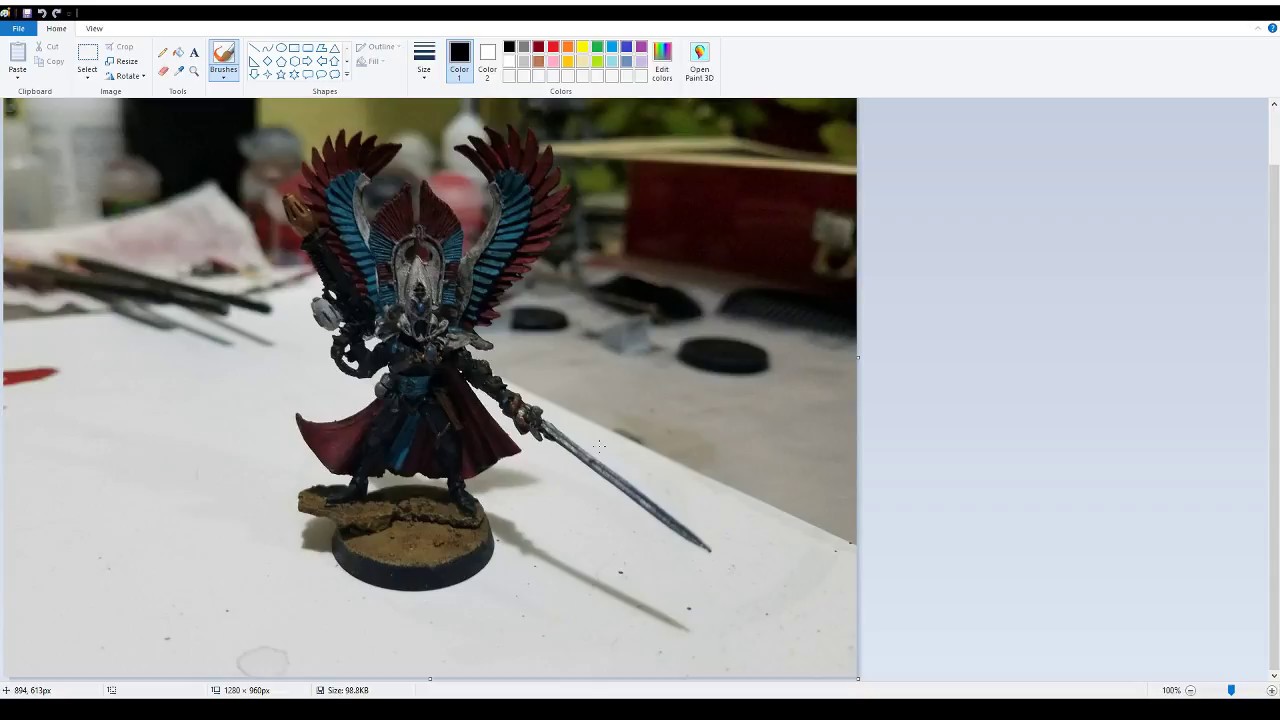Select the Magnifier tool
1280x720 pixels.
pos(194,71)
